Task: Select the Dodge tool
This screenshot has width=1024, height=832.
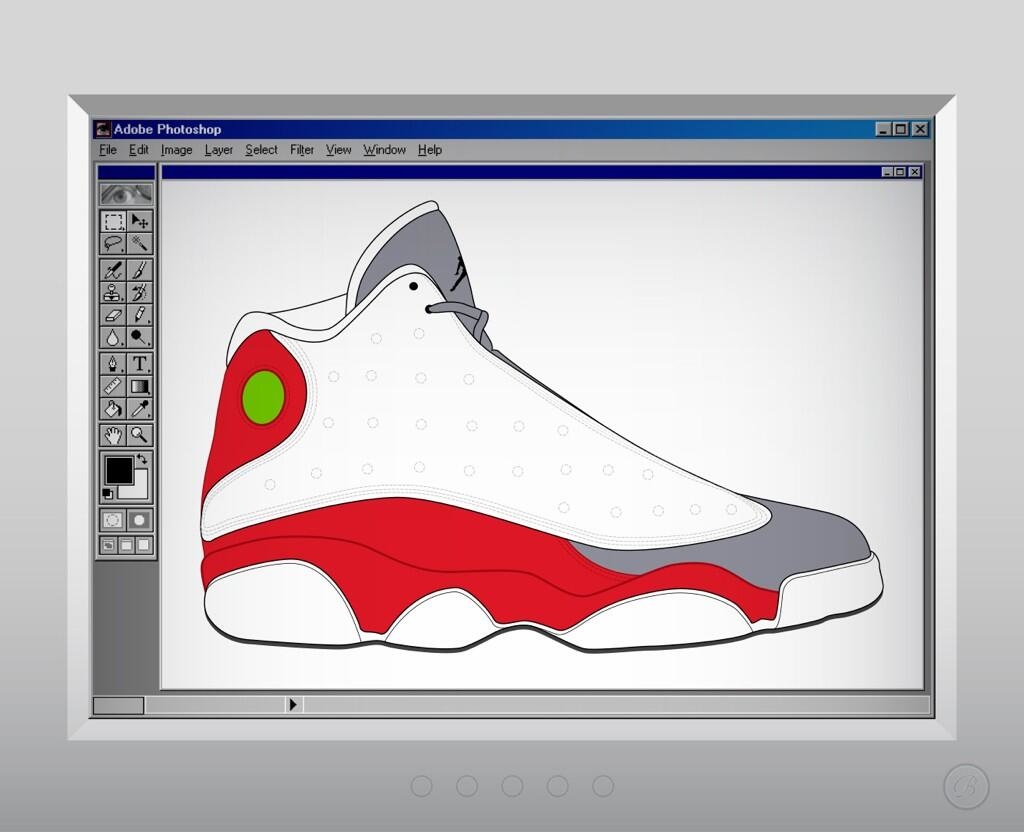Action: click(139, 337)
